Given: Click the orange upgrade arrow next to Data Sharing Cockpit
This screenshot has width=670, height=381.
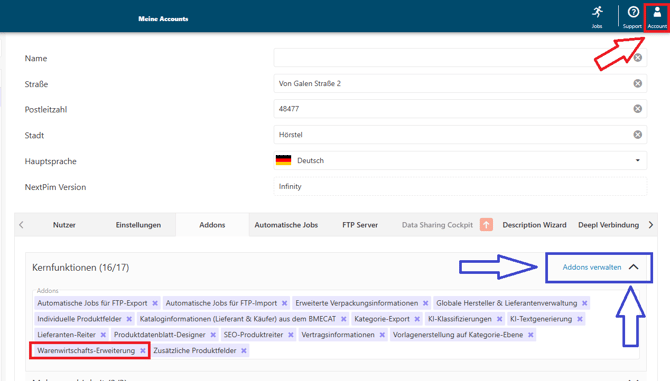Looking at the screenshot, I should (x=486, y=225).
